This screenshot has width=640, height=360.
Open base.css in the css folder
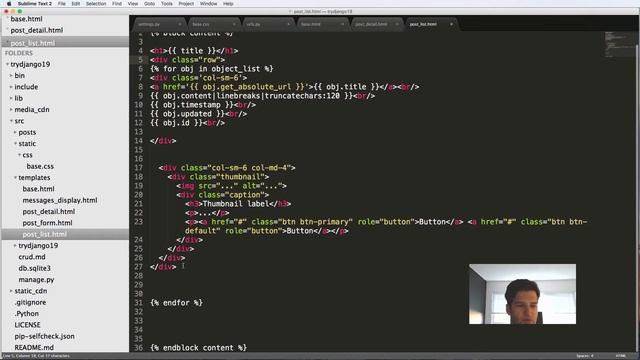(40, 166)
